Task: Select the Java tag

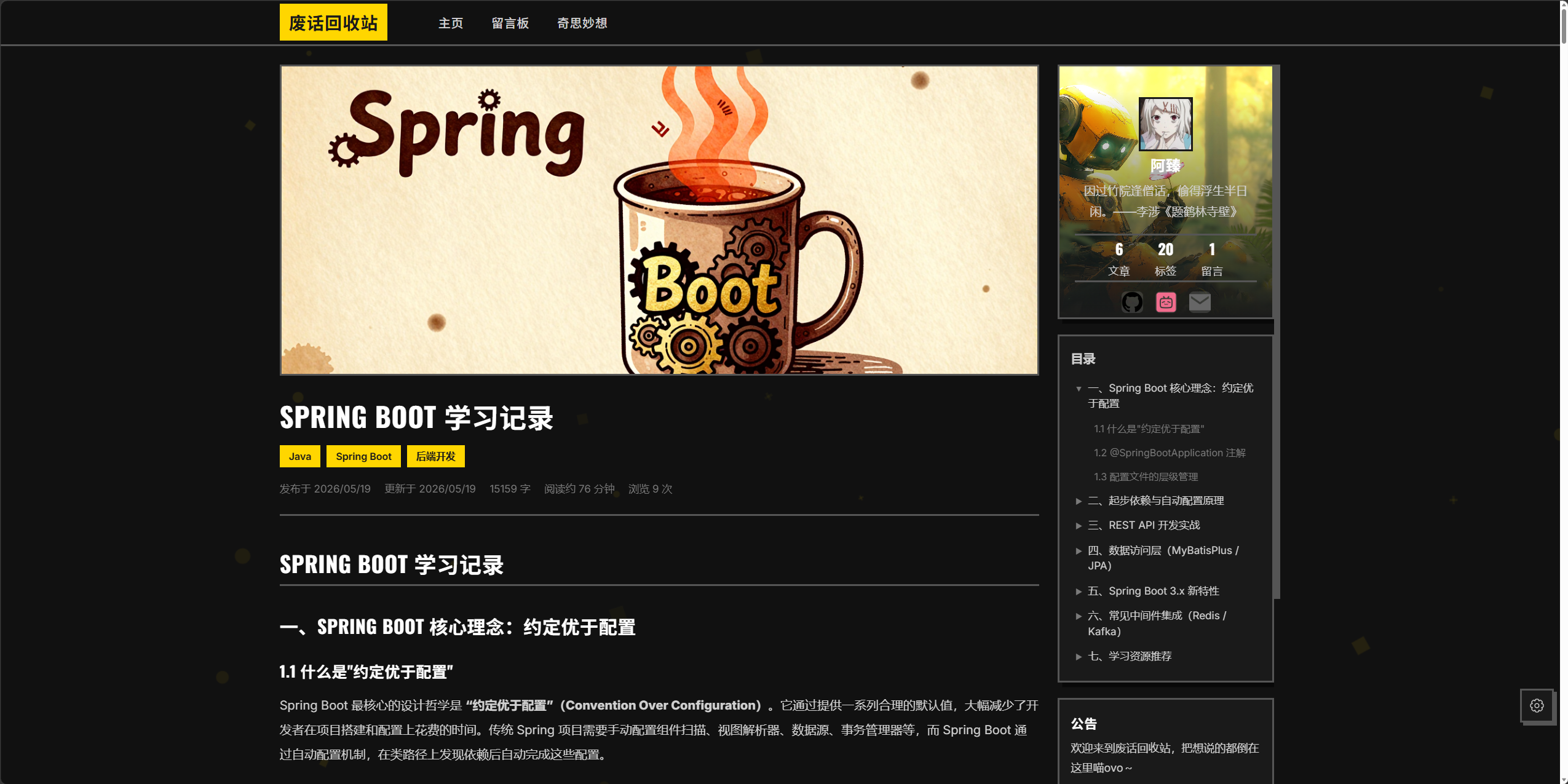Action: [300, 456]
